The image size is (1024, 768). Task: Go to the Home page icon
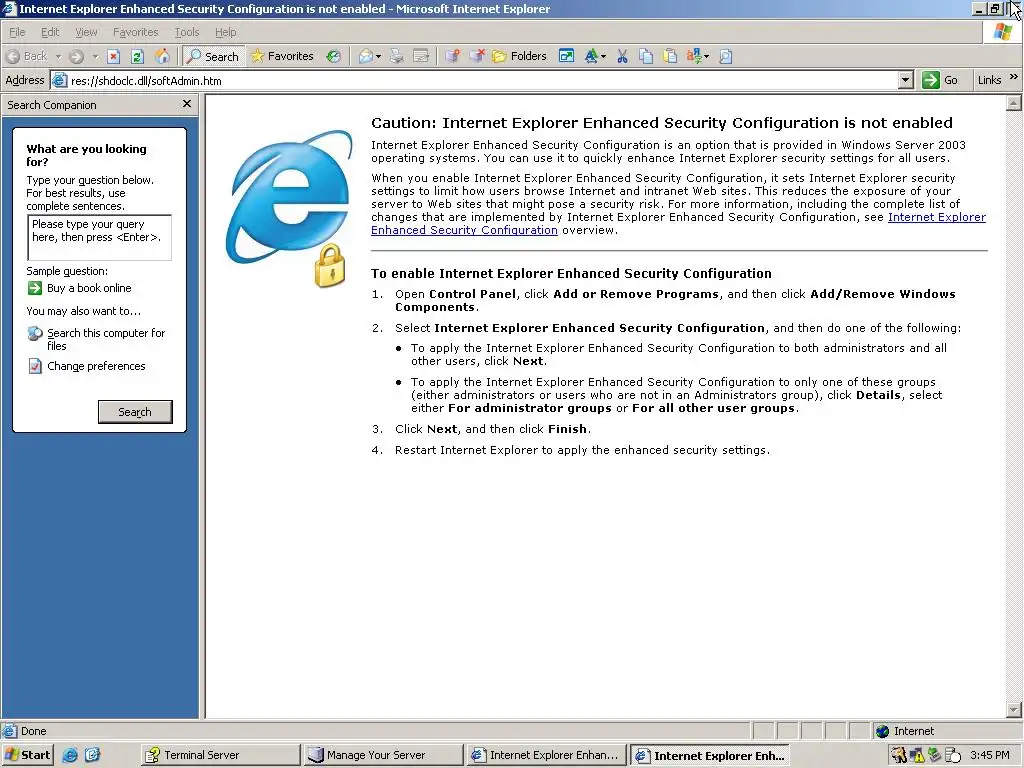click(162, 57)
